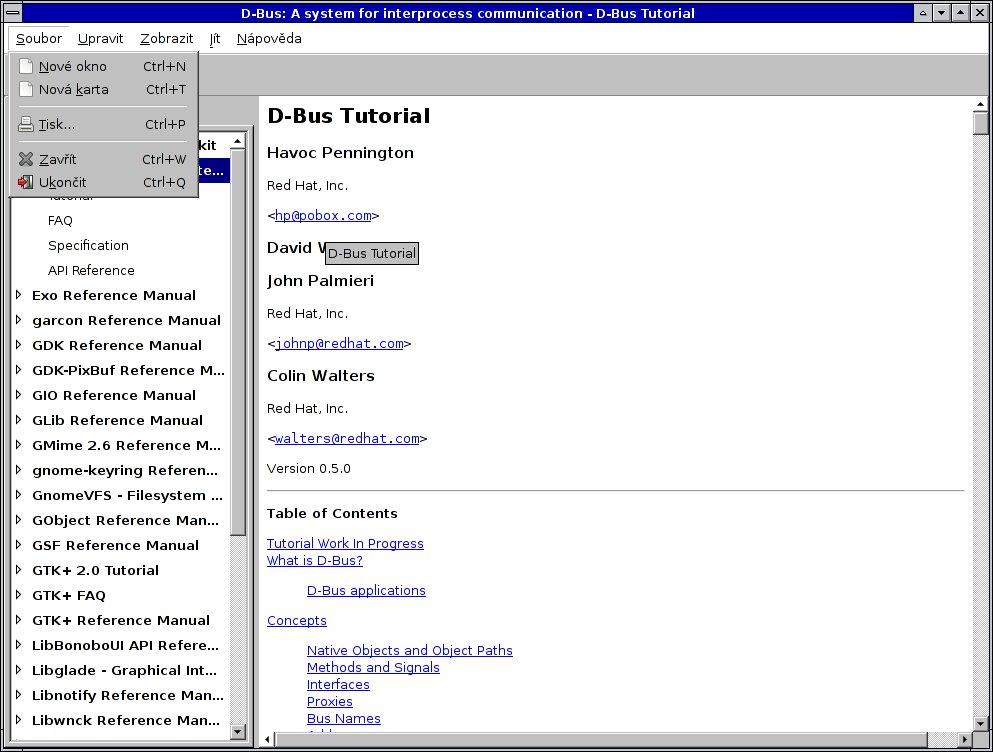Select Specification in the sidebar tree

pos(88,245)
